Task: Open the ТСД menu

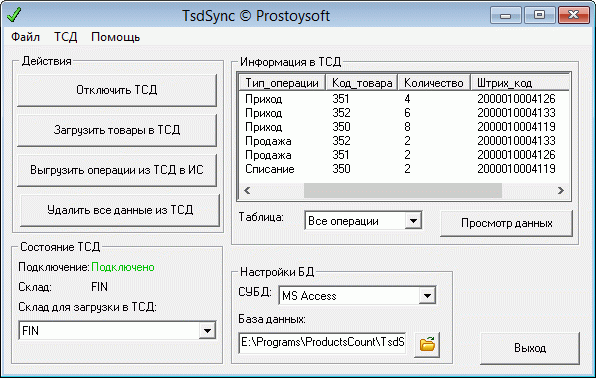Action: (x=65, y=37)
